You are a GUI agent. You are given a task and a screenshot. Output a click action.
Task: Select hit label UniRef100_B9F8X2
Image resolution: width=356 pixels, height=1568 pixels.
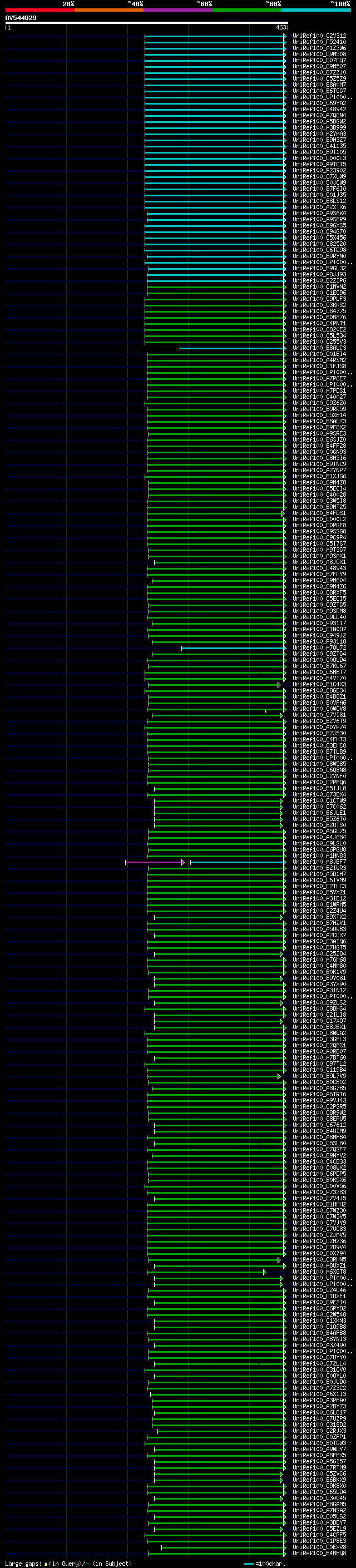[x=319, y=427]
